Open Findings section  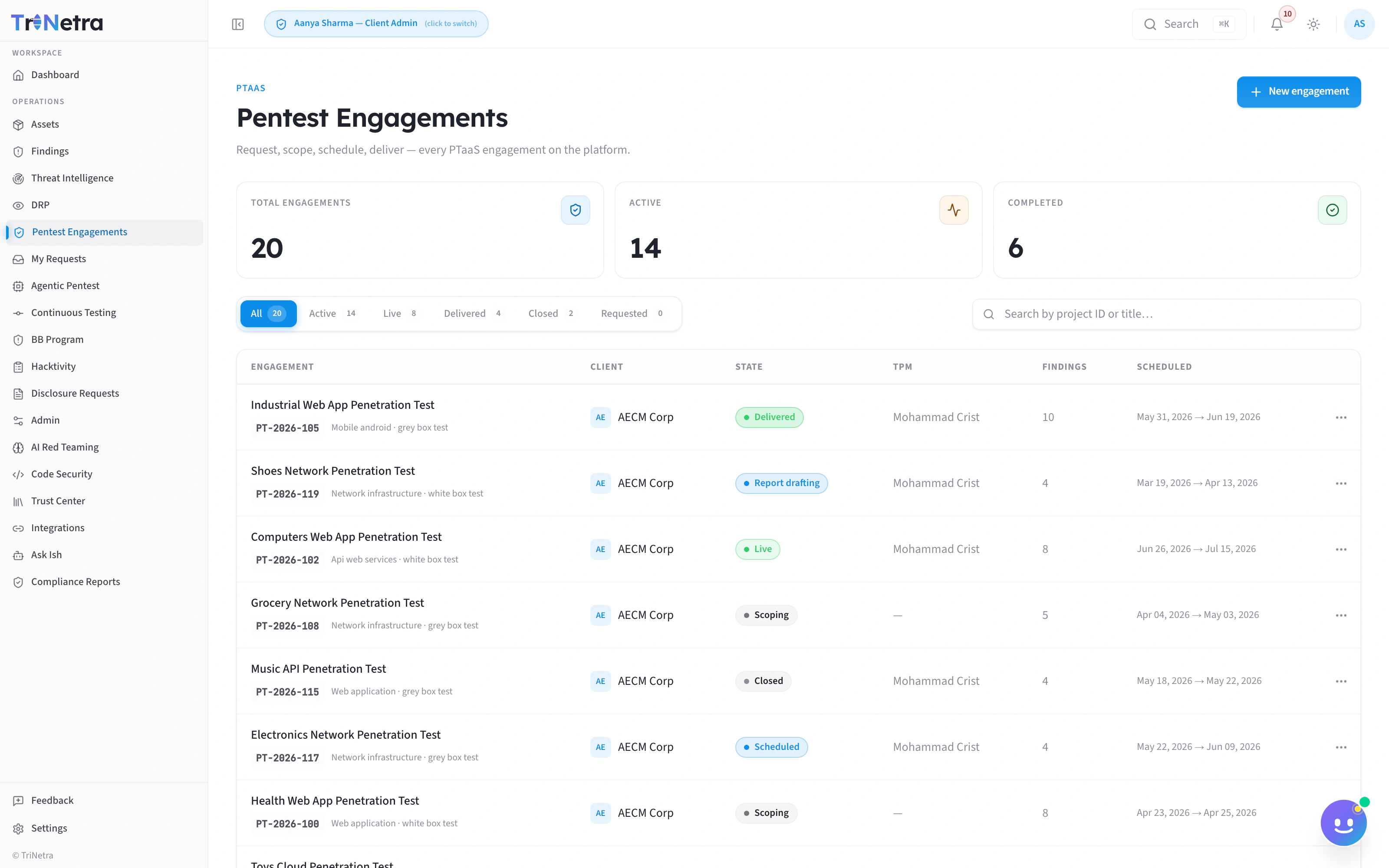(x=104, y=151)
